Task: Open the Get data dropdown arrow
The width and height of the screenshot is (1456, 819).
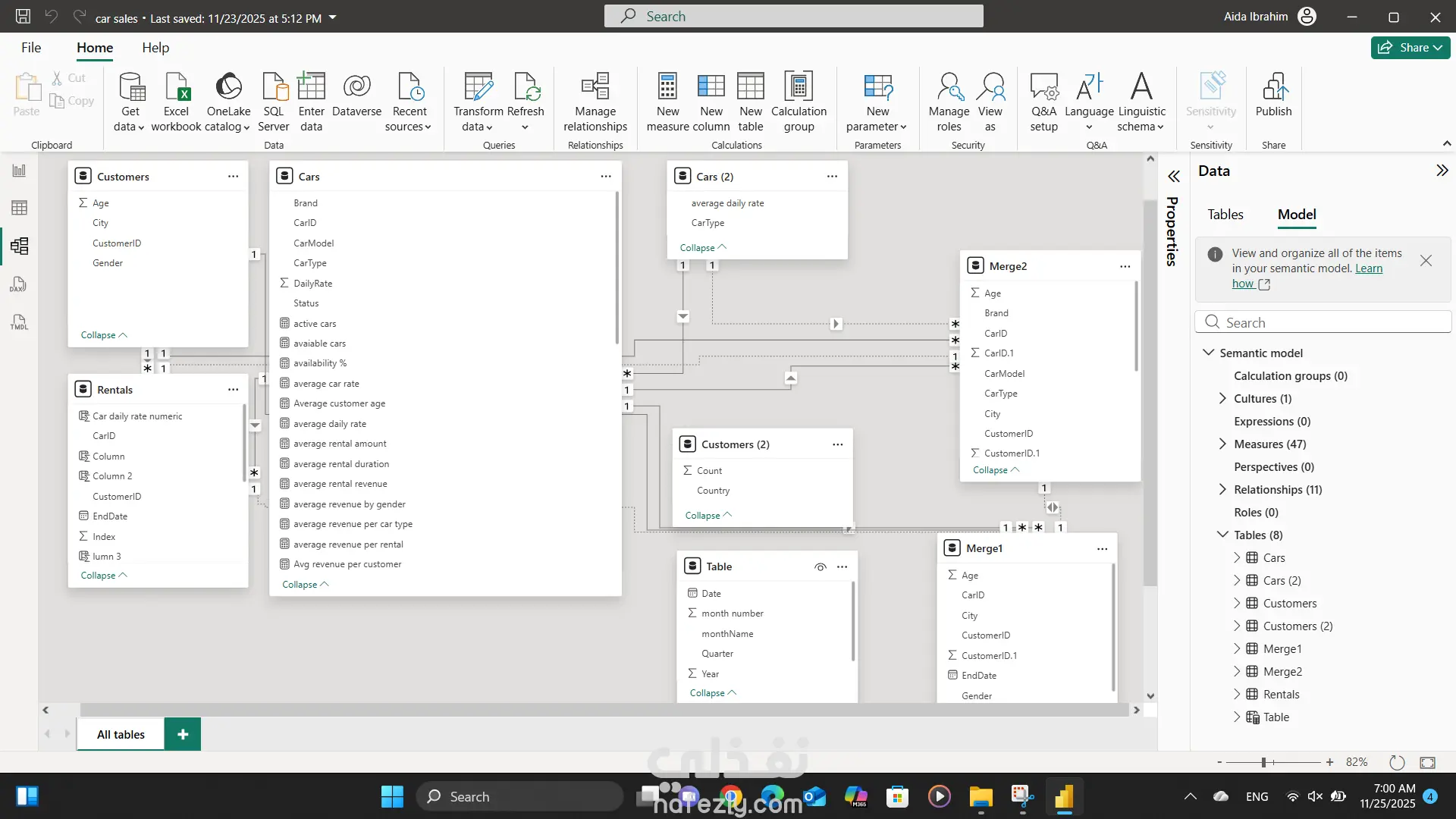Action: pos(141,127)
